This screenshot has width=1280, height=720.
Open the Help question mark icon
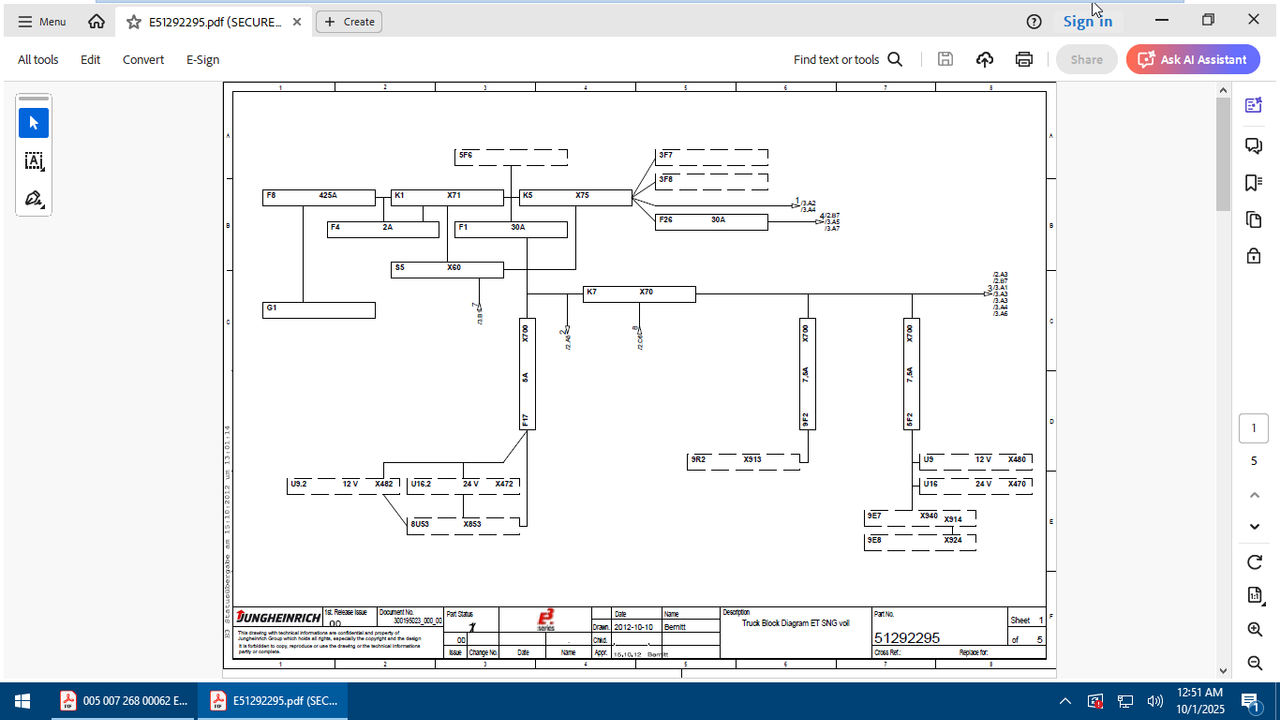(x=1034, y=21)
